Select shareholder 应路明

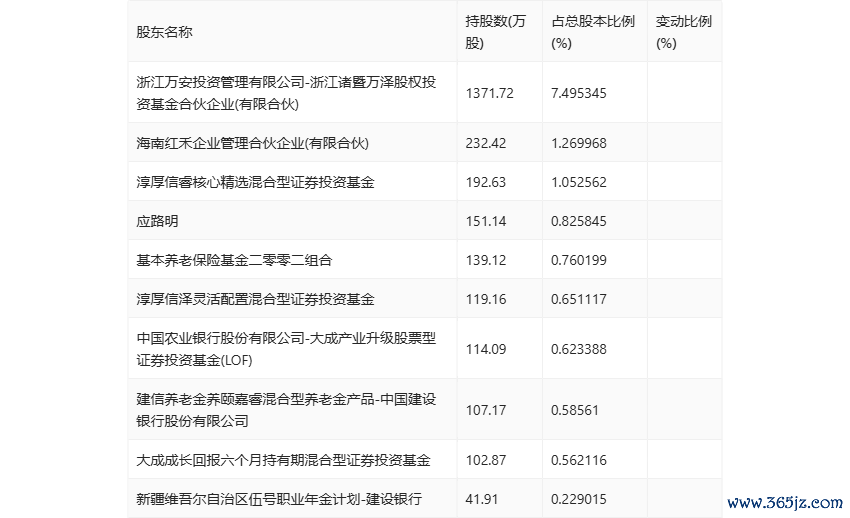tap(157, 221)
